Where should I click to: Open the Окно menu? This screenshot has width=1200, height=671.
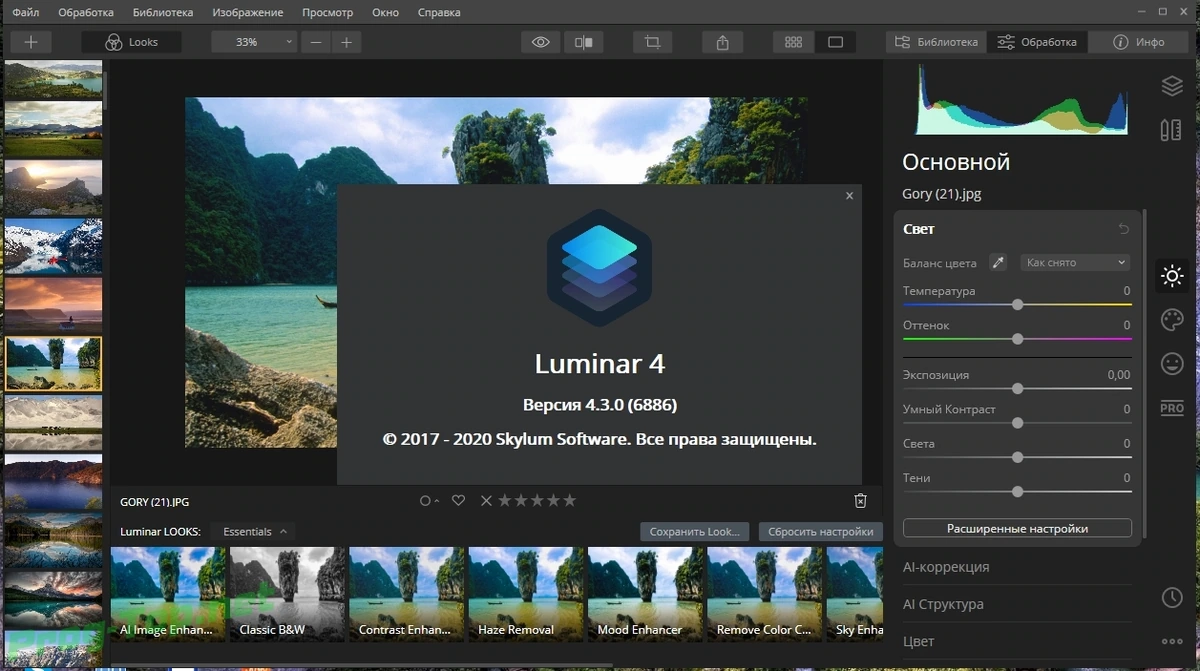[x=385, y=13]
